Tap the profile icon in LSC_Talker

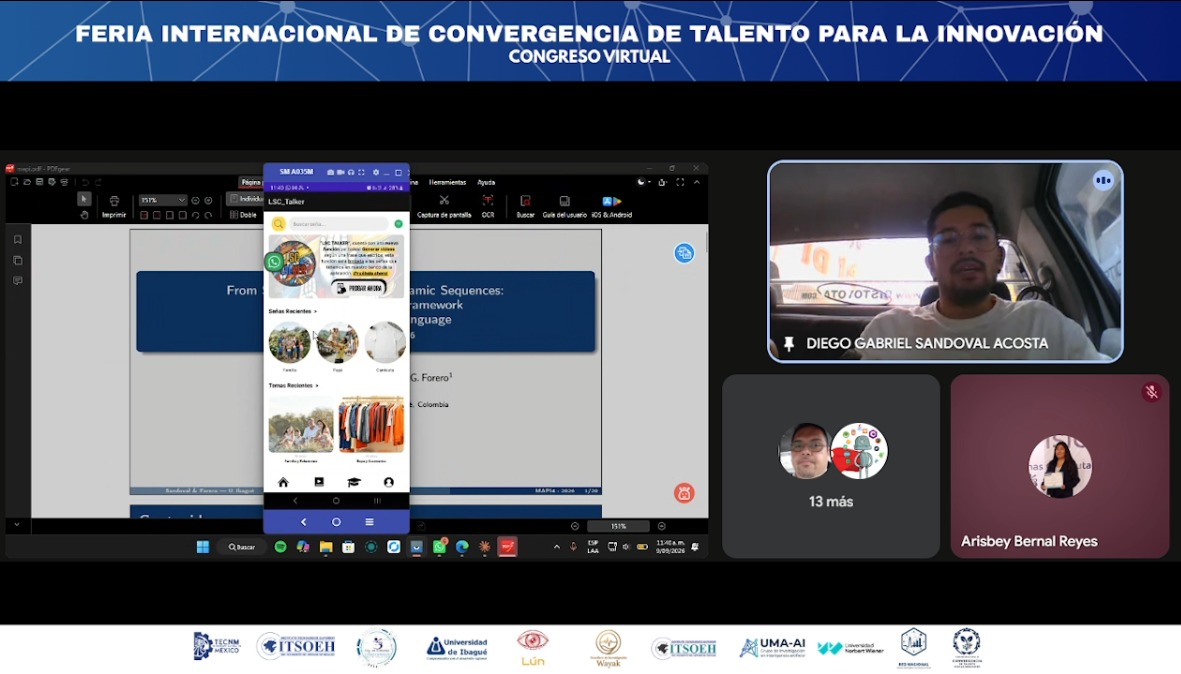[x=389, y=482]
